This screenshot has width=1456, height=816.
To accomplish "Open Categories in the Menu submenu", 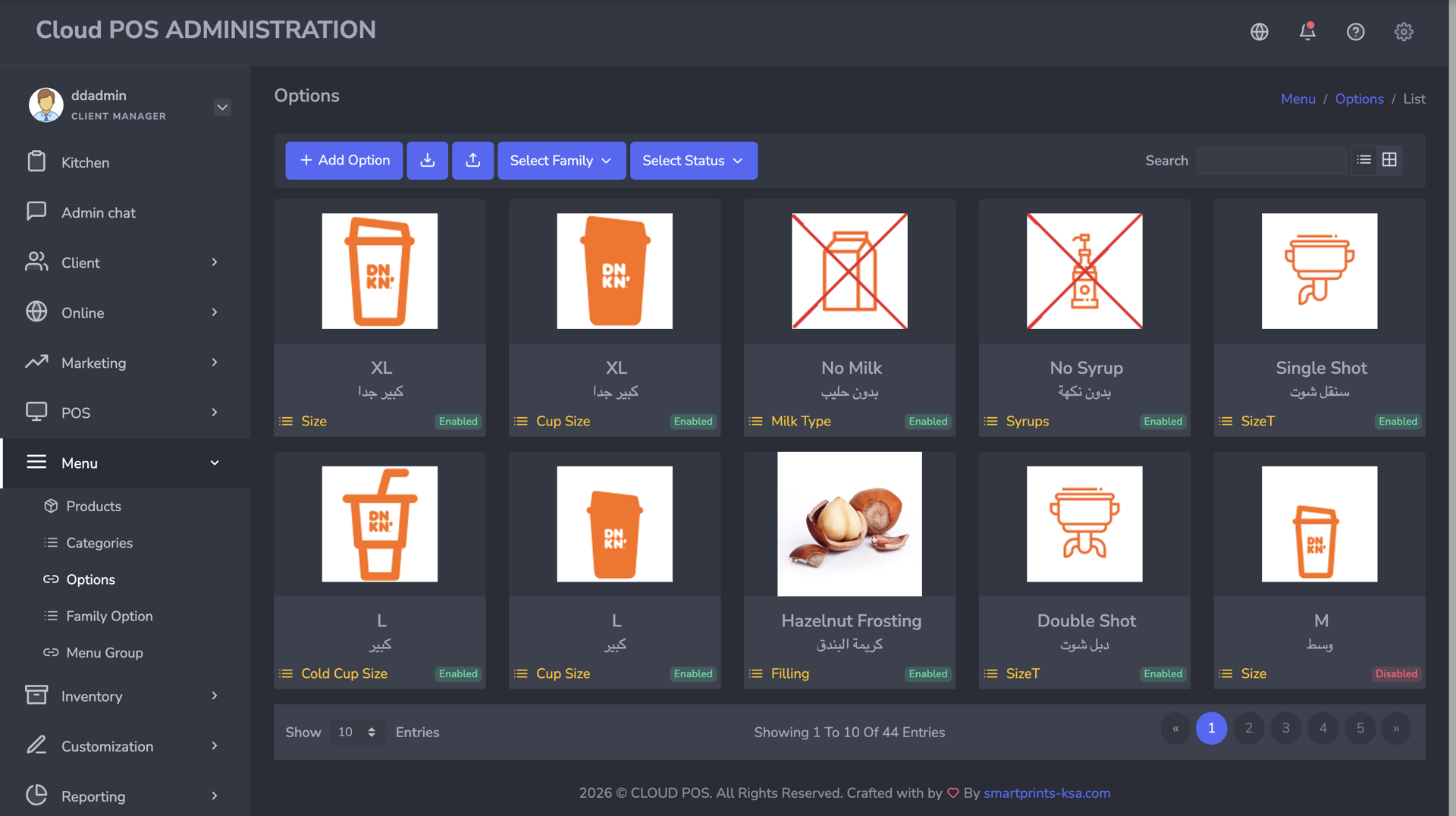I will 99,543.
